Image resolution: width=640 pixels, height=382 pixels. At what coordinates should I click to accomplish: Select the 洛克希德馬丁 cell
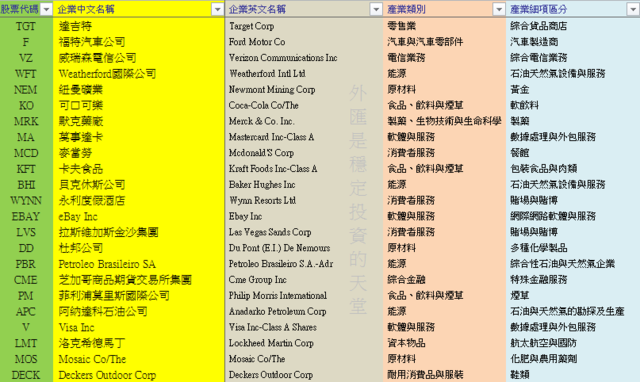point(139,343)
